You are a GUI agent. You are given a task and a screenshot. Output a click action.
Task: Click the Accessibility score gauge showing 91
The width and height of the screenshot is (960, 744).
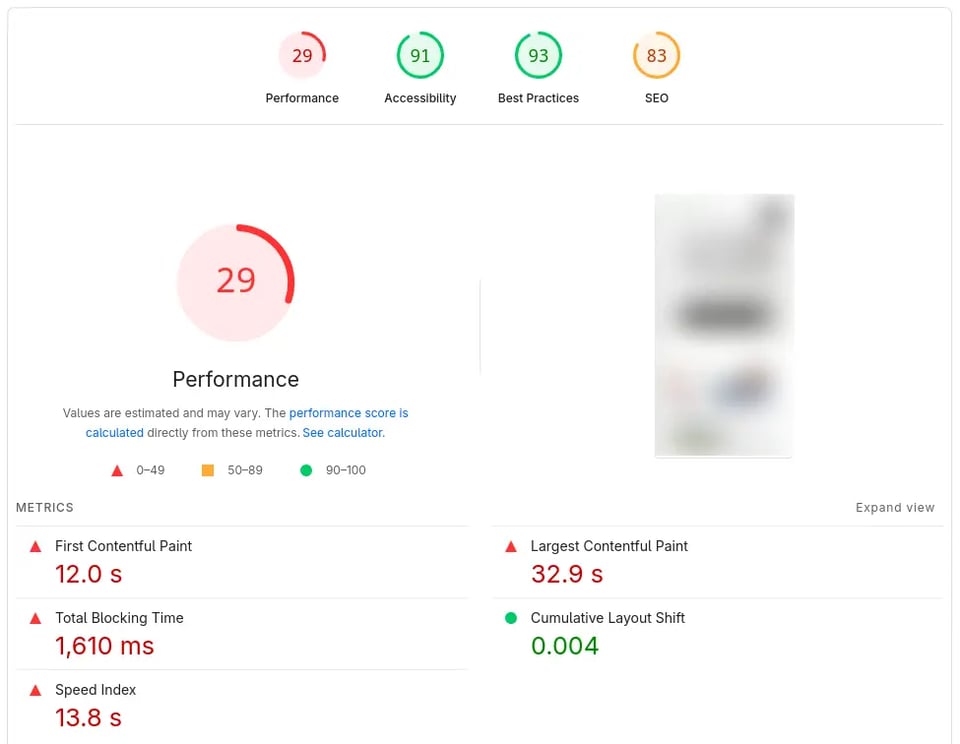click(x=420, y=56)
